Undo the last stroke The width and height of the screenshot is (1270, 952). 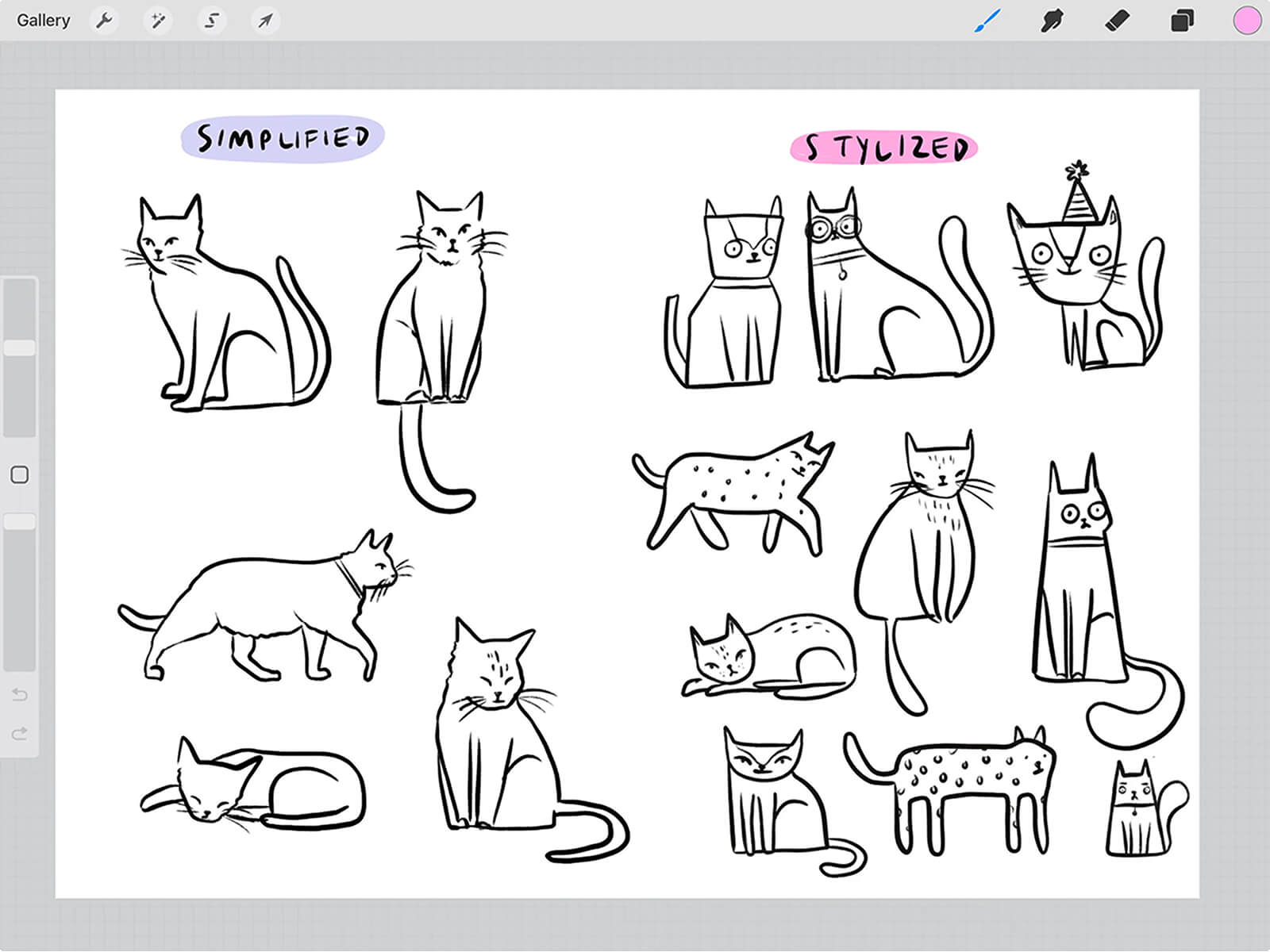(20, 695)
